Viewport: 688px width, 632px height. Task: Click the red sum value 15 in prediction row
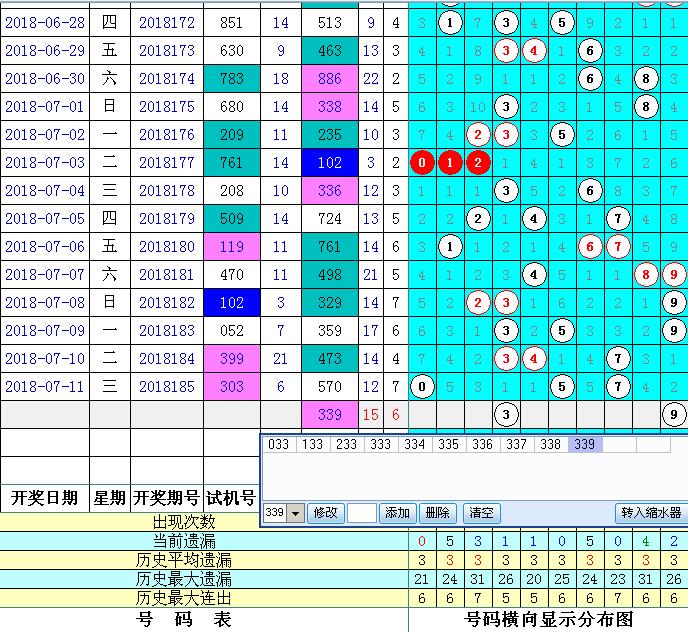coord(371,414)
